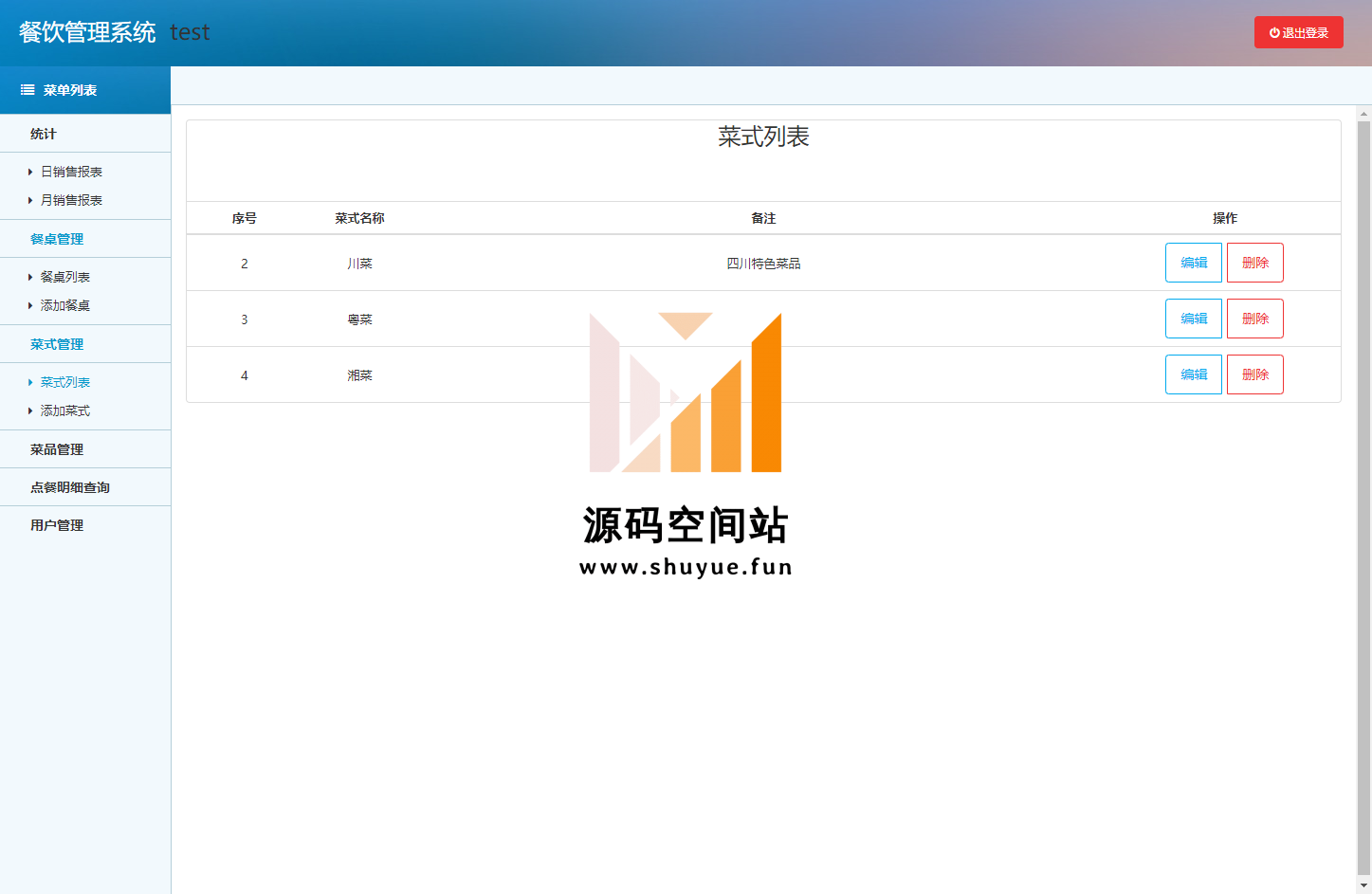
Task: Open 月销售报表 report
Action: point(71,200)
